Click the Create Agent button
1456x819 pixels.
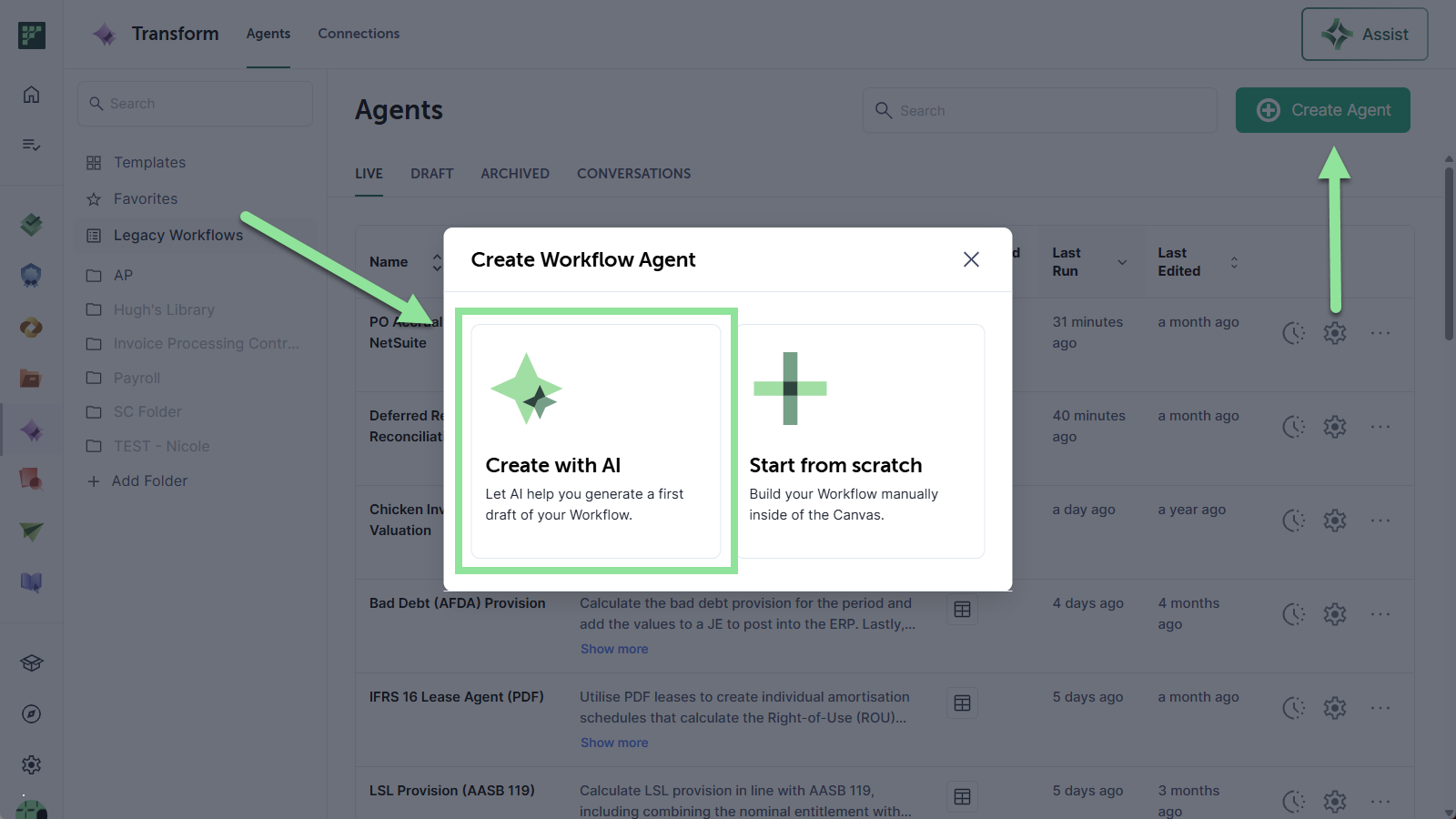1322,110
